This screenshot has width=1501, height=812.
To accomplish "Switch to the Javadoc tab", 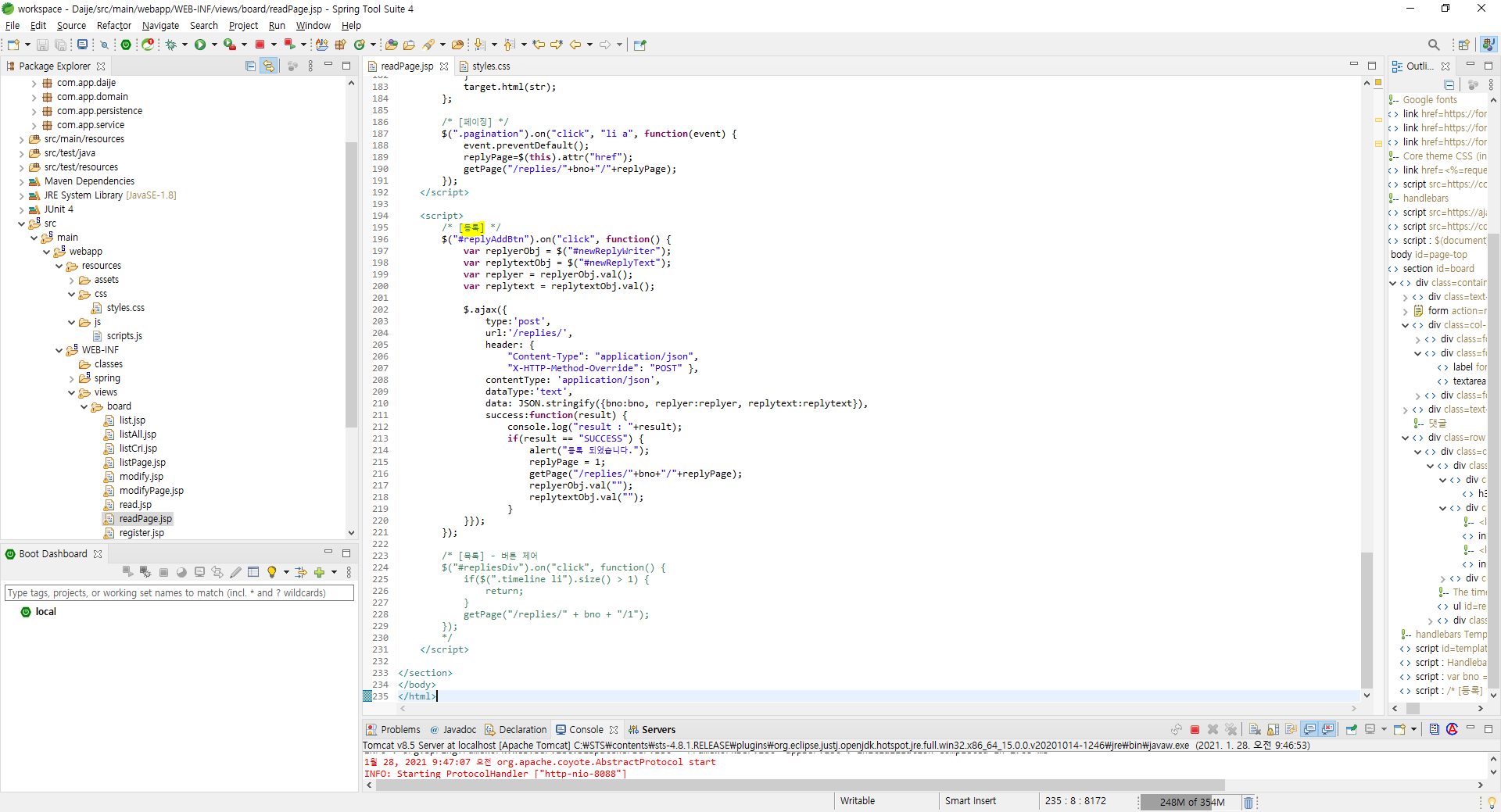I will [x=453, y=729].
